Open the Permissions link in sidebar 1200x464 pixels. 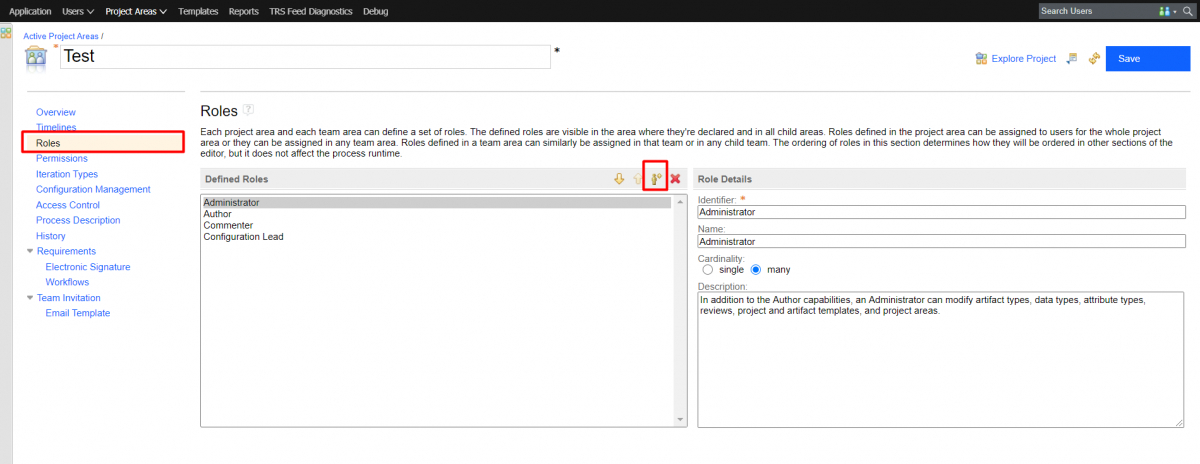61,158
